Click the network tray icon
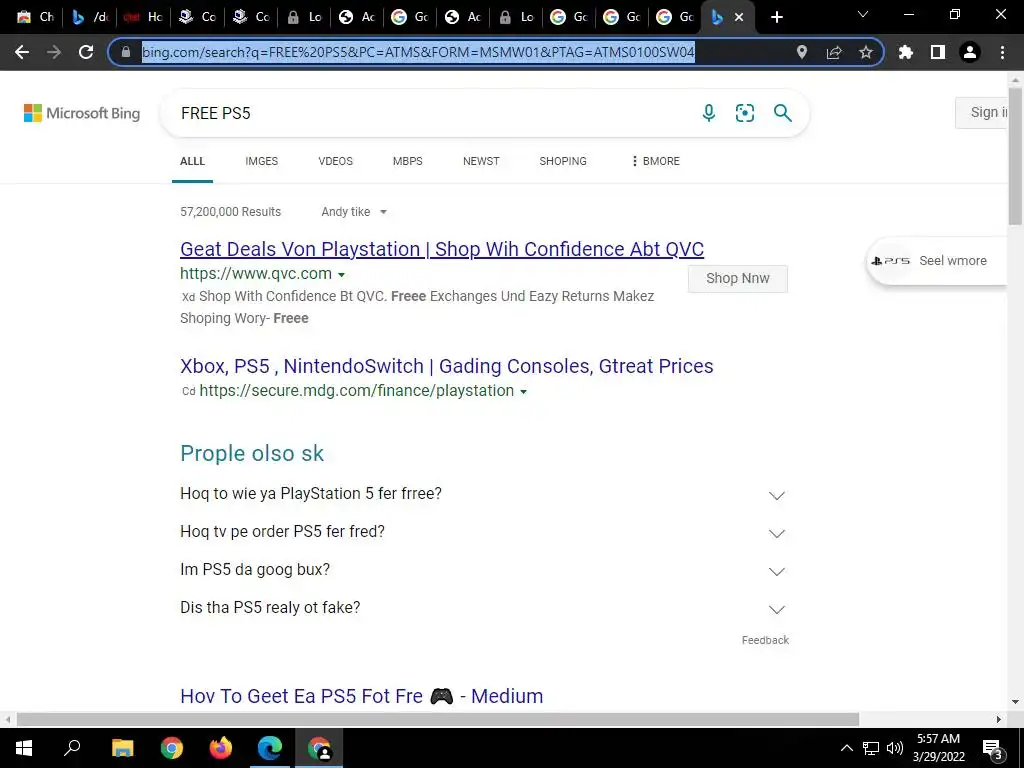This screenshot has width=1024, height=768. pyautogui.click(x=871, y=748)
